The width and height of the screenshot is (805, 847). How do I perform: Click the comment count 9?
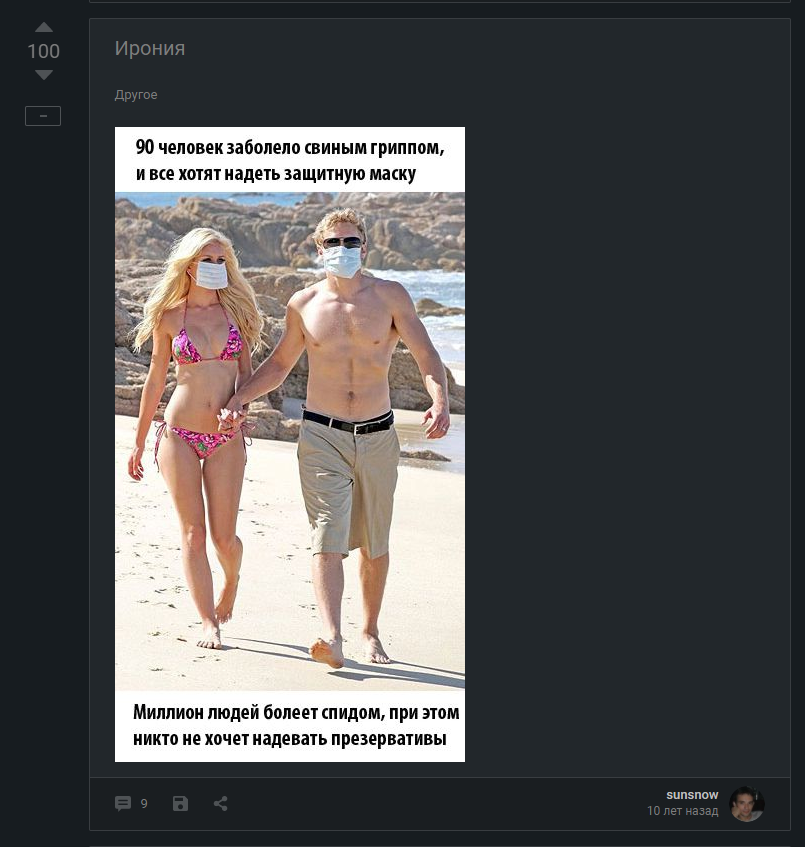[x=144, y=803]
